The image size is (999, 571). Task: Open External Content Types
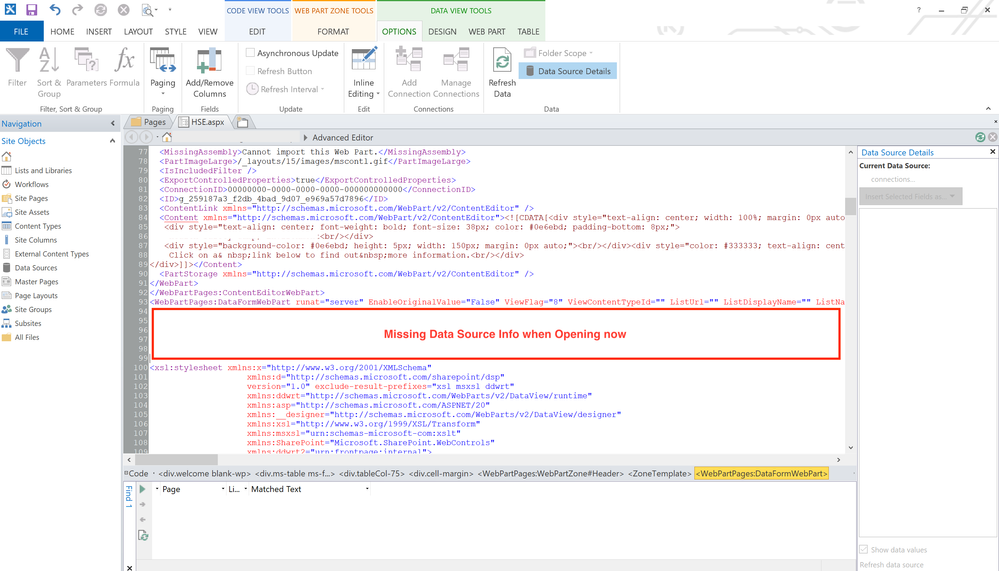tap(46, 254)
